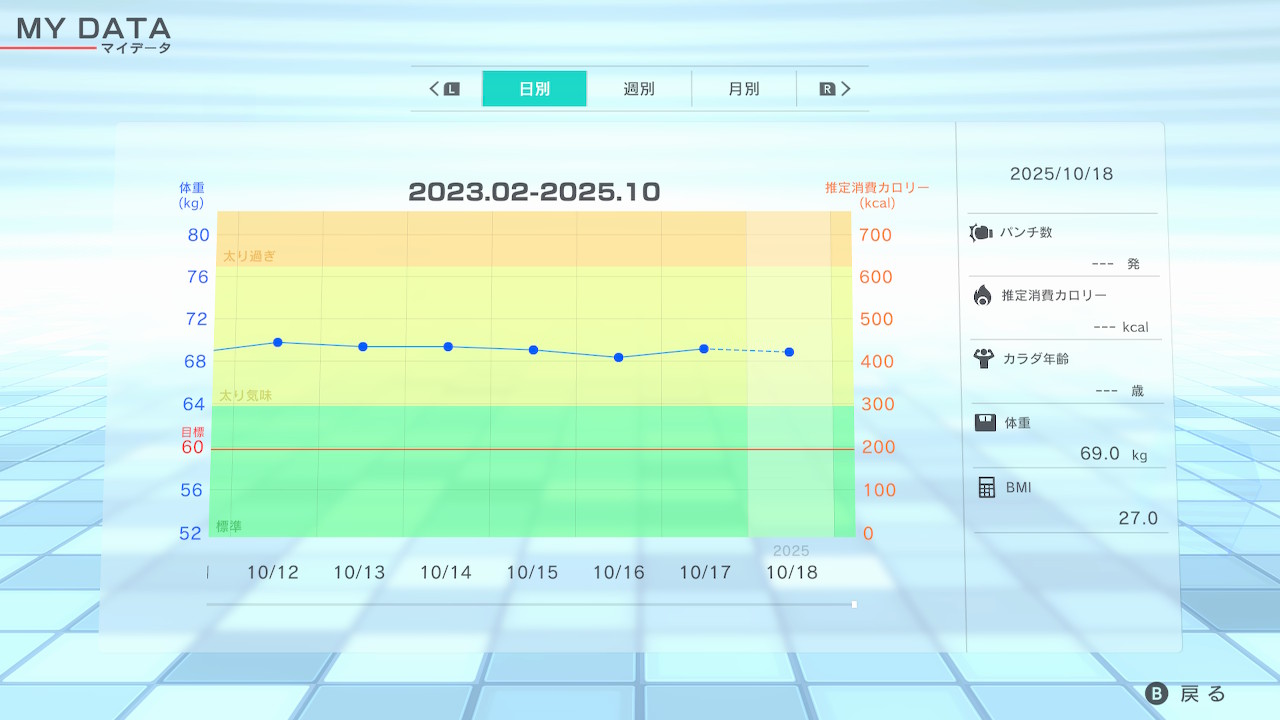
Task: Go to previous tab with left chevron
Action: [435, 89]
